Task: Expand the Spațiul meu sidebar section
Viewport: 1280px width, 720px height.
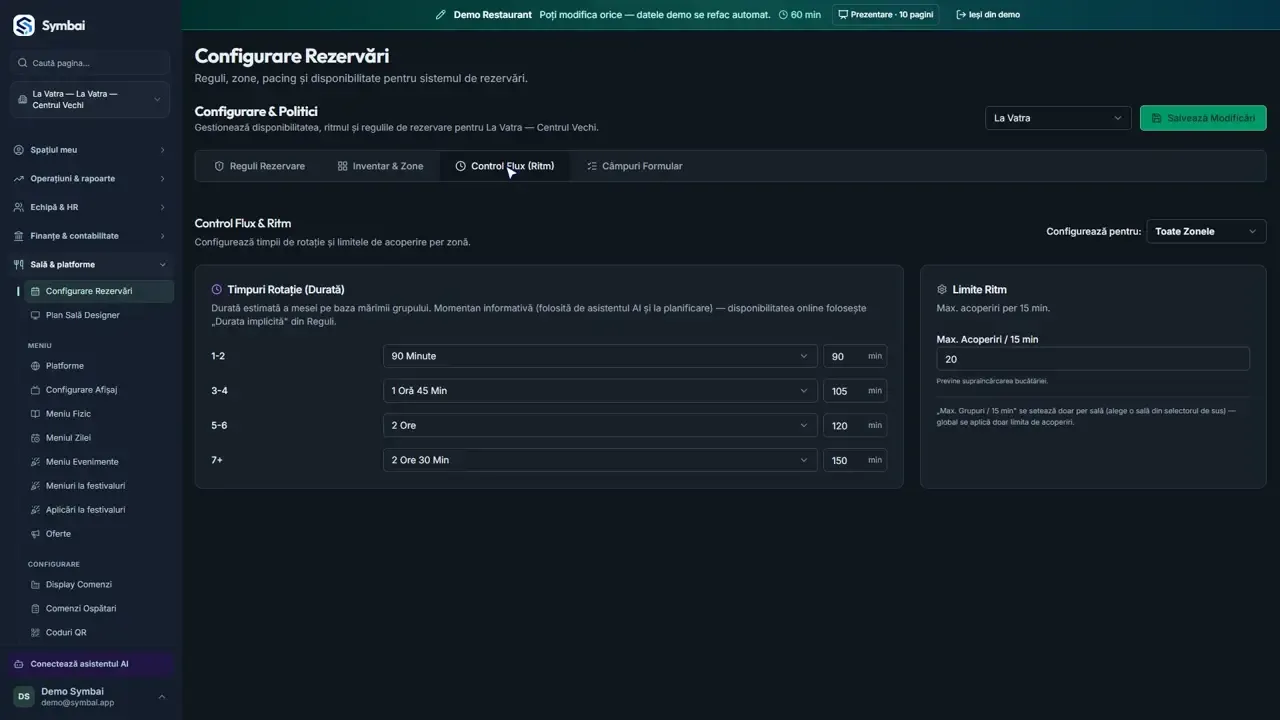Action: point(90,150)
